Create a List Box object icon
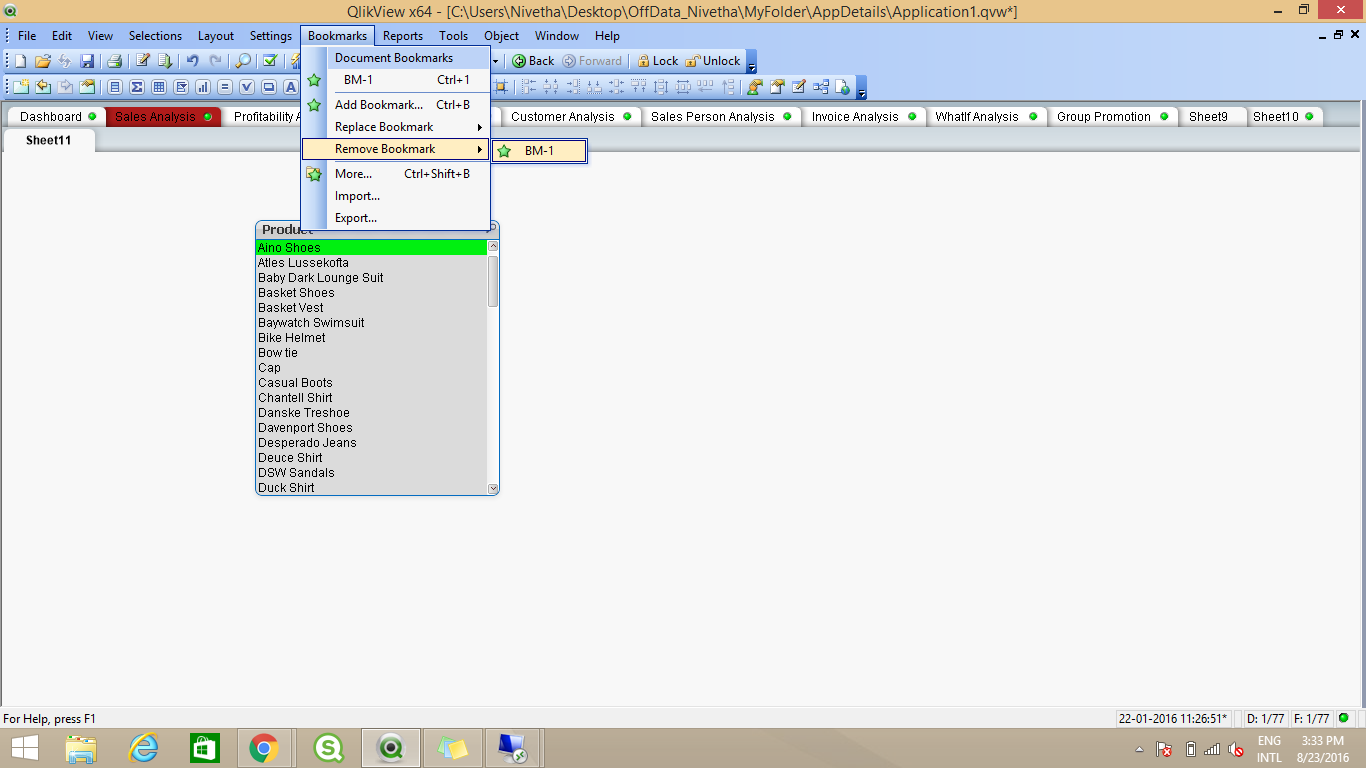The width and height of the screenshot is (1366, 768). pyautogui.click(x=115, y=87)
